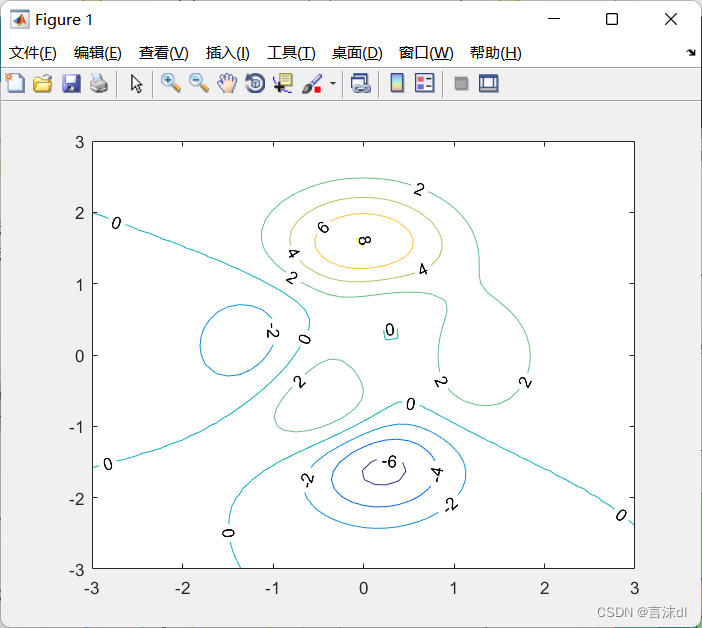Viewport: 702px width, 628px height.
Task: Open the 工具(T) menu
Action: click(291, 53)
